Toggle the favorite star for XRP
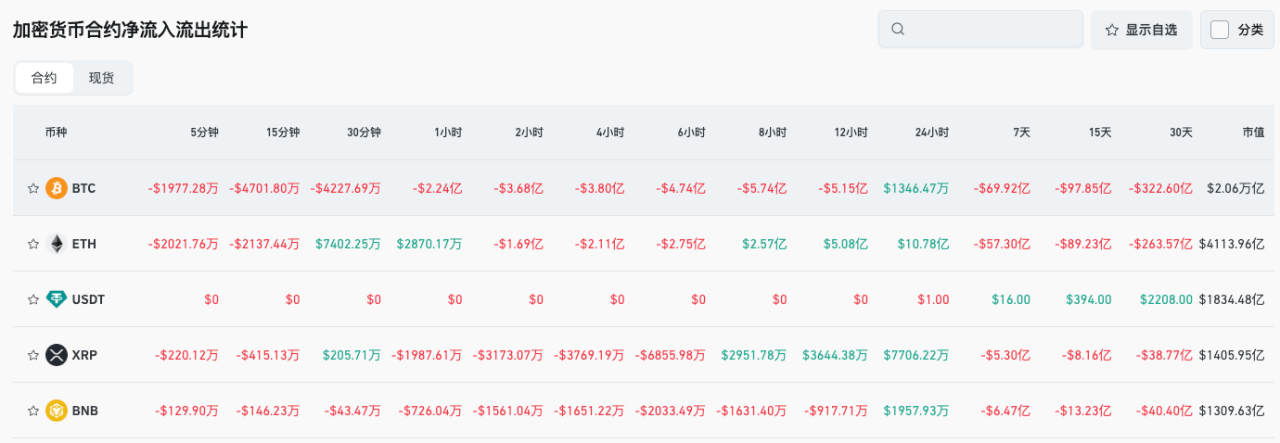 pos(33,355)
